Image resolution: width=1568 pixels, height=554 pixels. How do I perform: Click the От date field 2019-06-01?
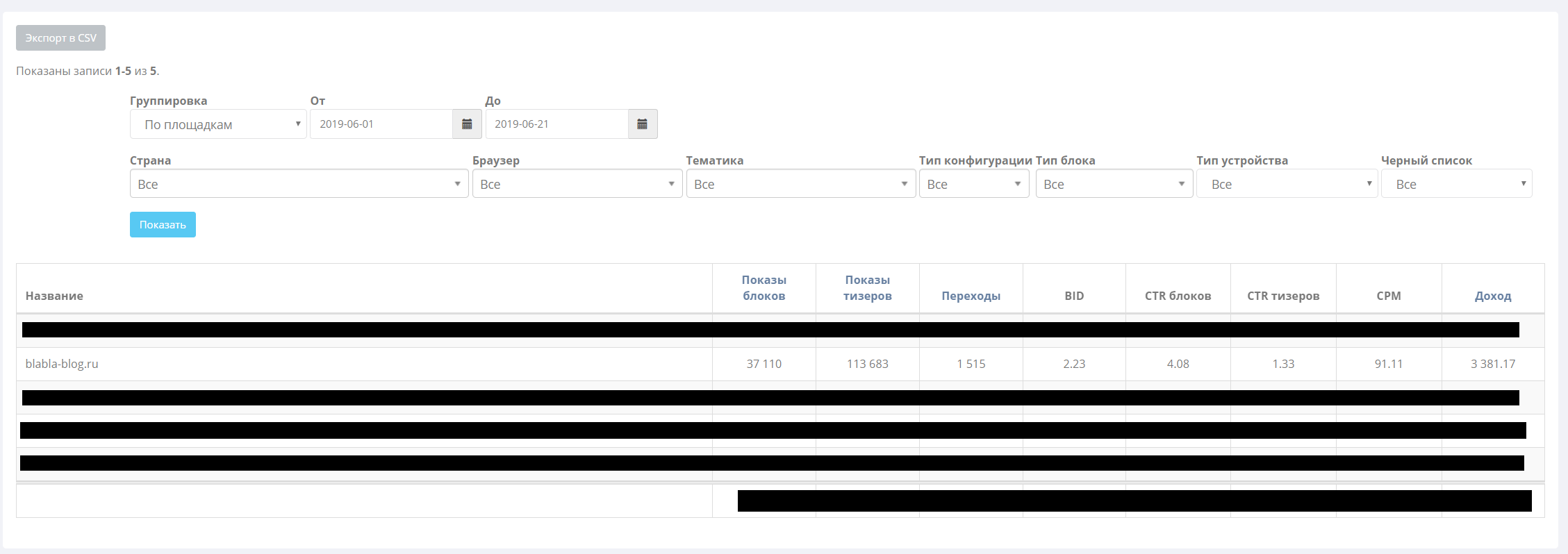click(381, 124)
